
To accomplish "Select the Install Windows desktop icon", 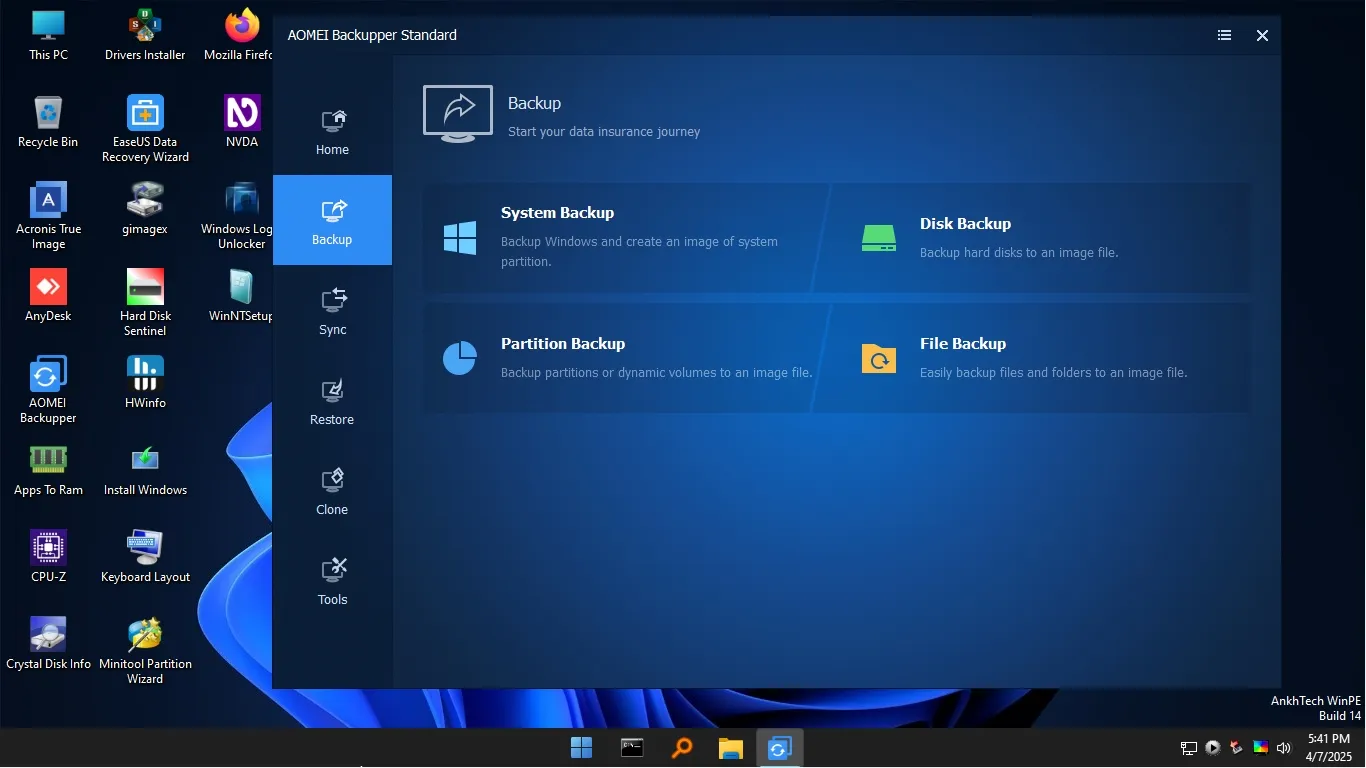I will (145, 470).
